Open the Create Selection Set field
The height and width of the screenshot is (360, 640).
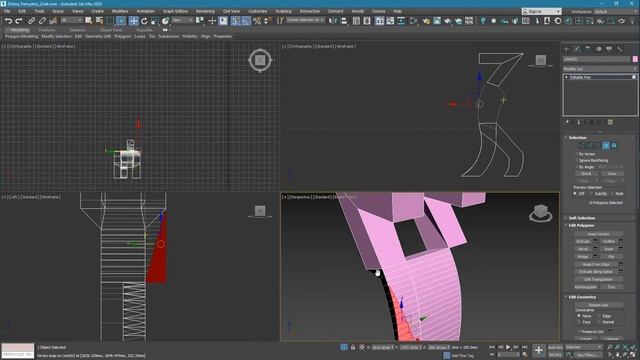tap(305, 20)
